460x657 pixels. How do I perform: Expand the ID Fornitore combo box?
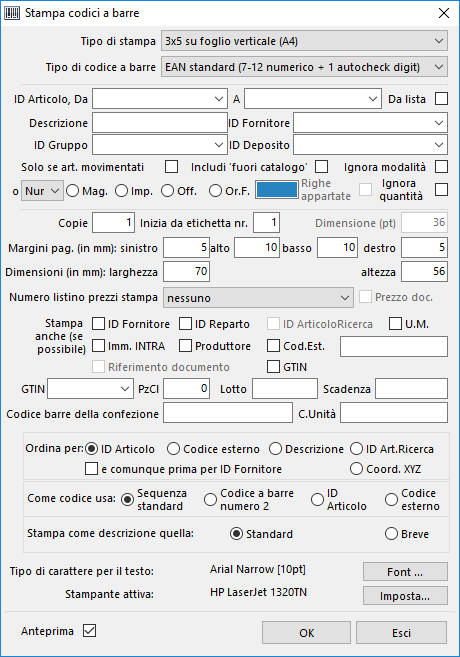[x=370, y=123]
